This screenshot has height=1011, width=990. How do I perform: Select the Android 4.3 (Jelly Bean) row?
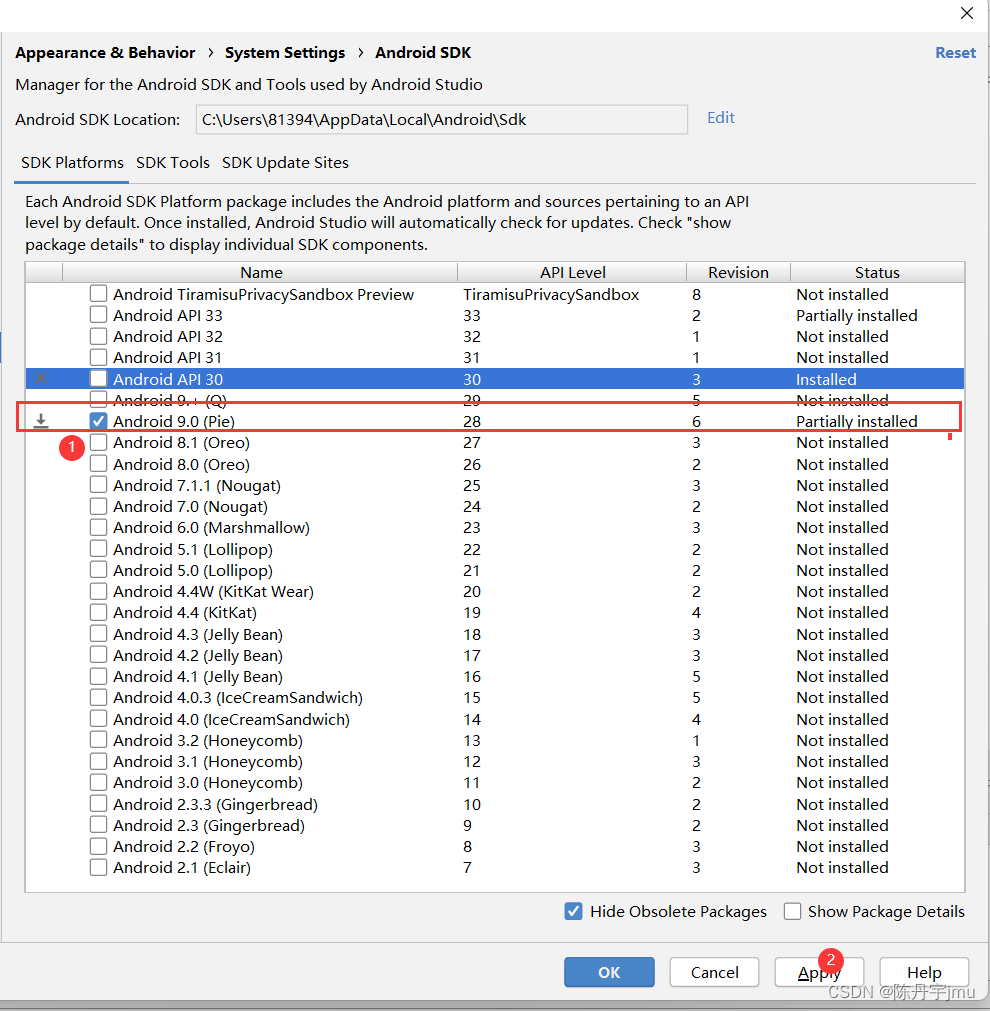coord(495,634)
